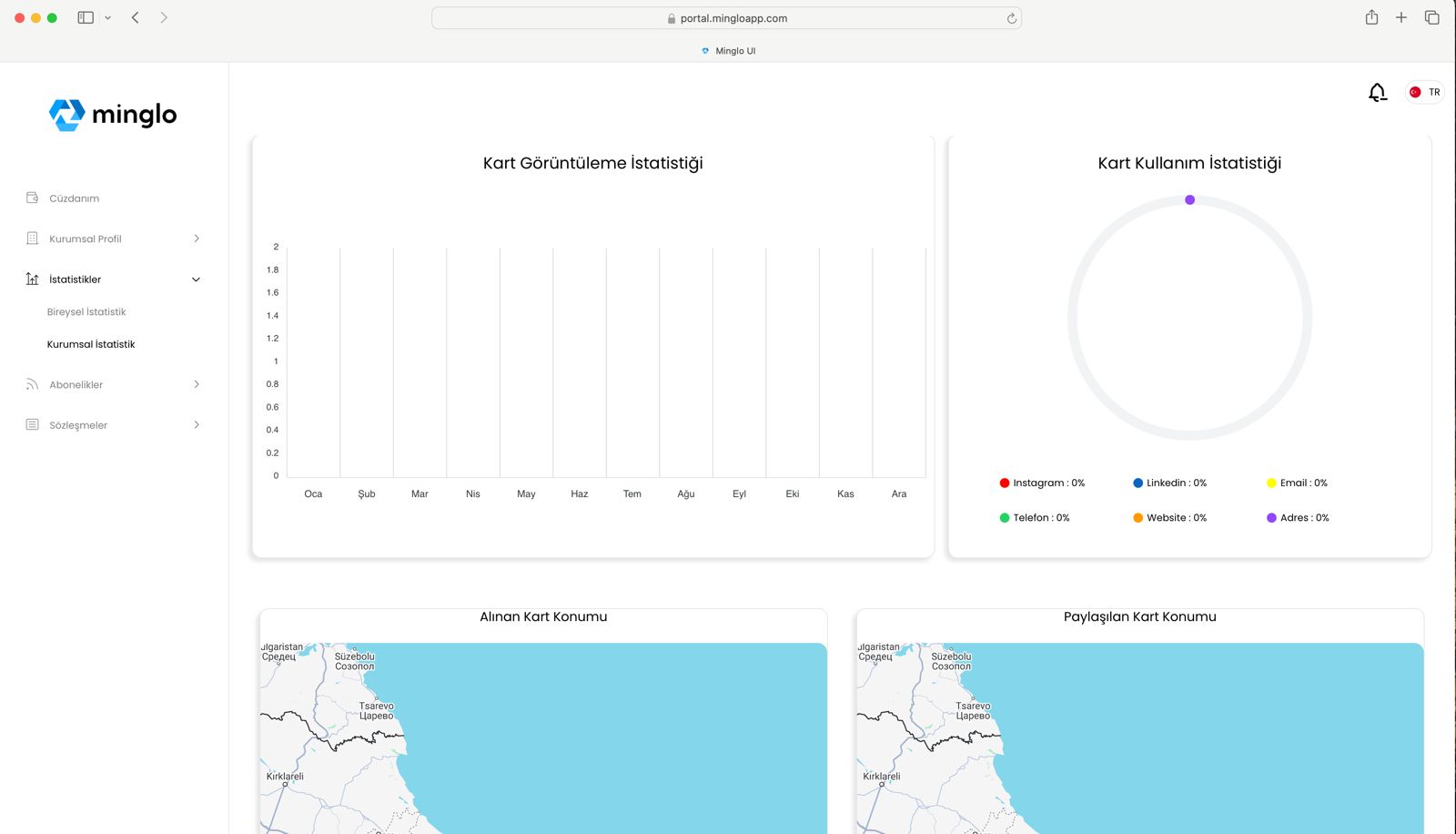Expand Abonelikler chevron
This screenshot has height=834, width=1456.
point(197,384)
